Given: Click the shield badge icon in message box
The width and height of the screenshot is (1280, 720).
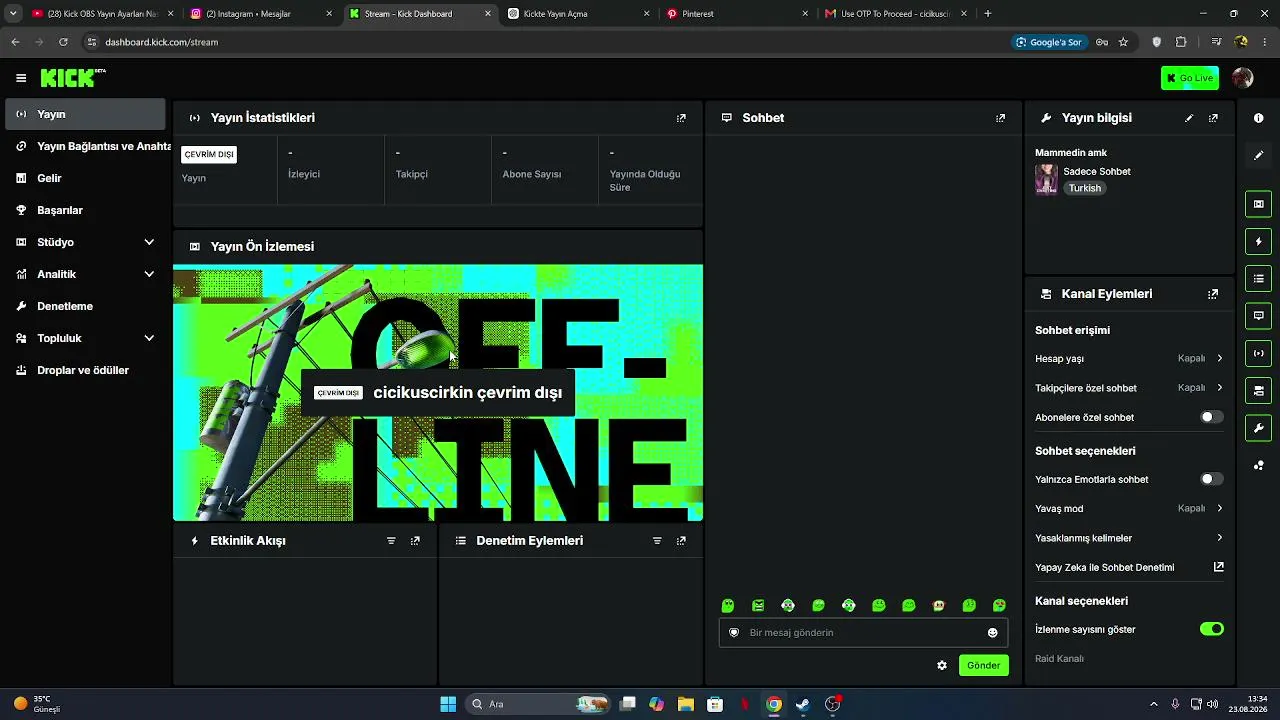Looking at the screenshot, I should pos(734,633).
